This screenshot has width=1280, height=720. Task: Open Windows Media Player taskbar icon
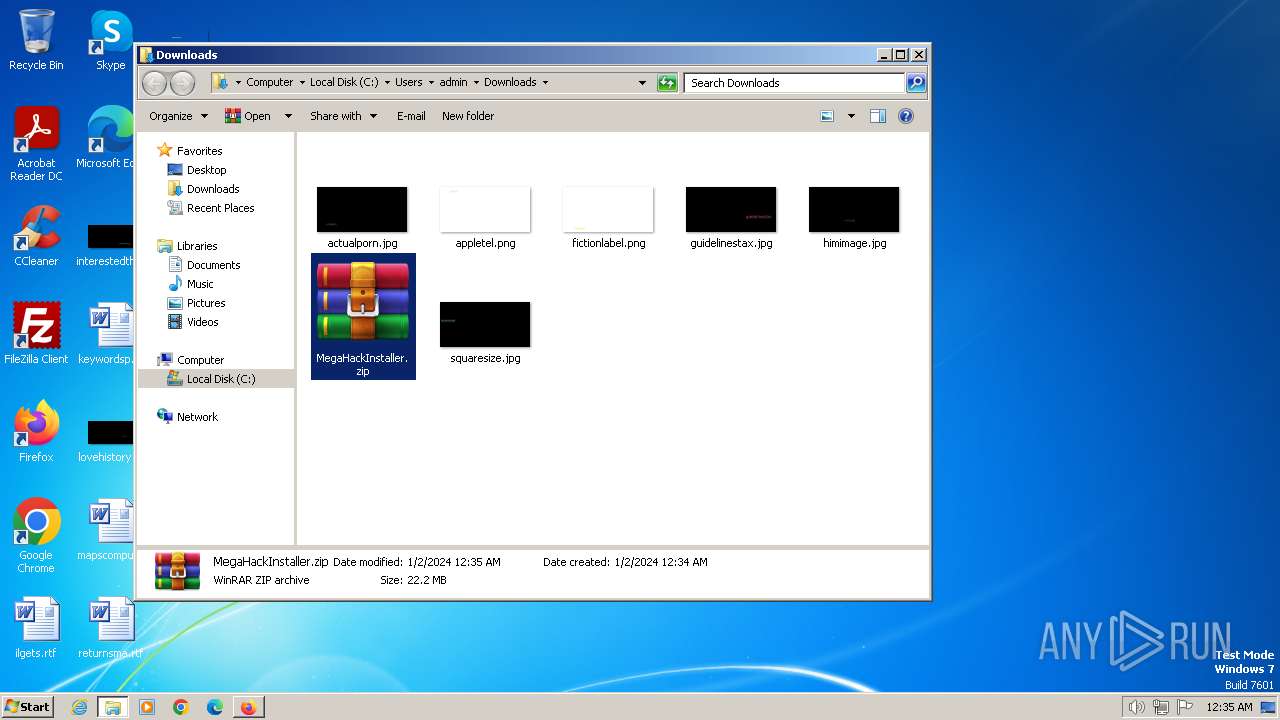147,707
